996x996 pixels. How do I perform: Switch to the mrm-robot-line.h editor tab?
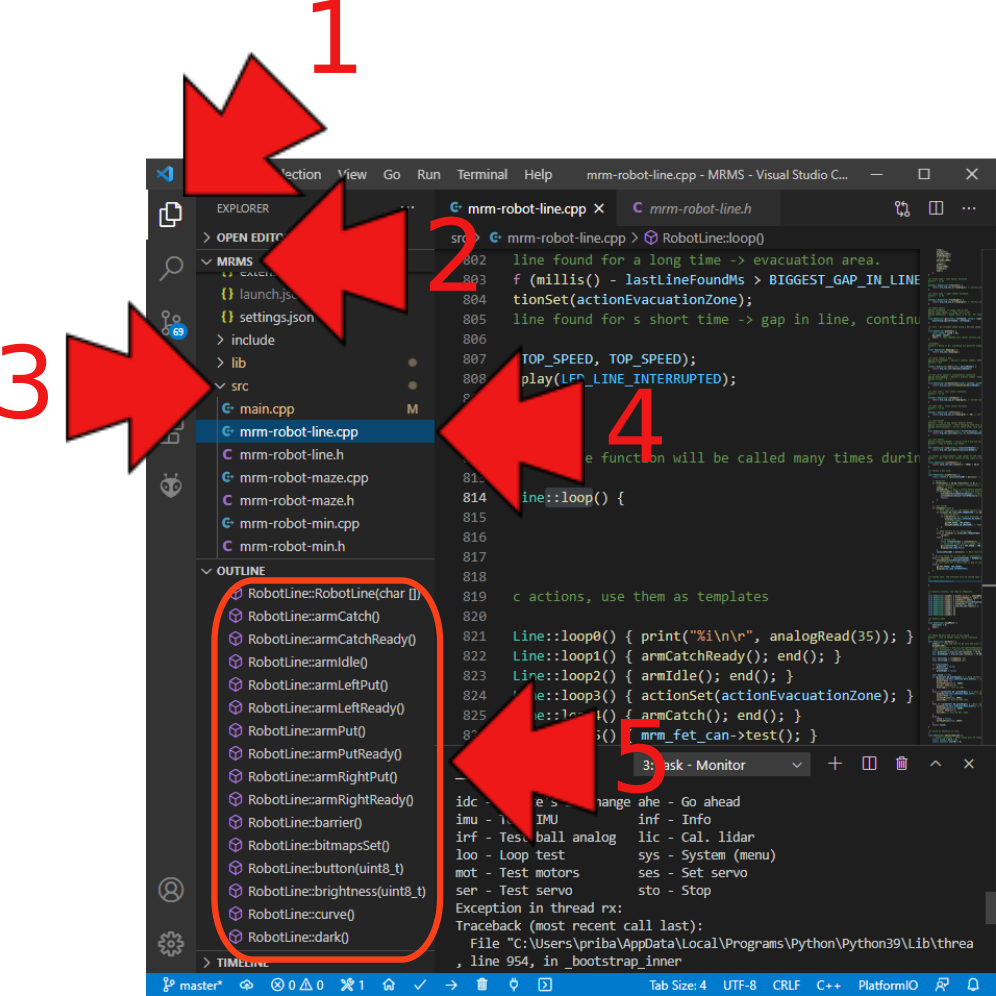(x=696, y=208)
